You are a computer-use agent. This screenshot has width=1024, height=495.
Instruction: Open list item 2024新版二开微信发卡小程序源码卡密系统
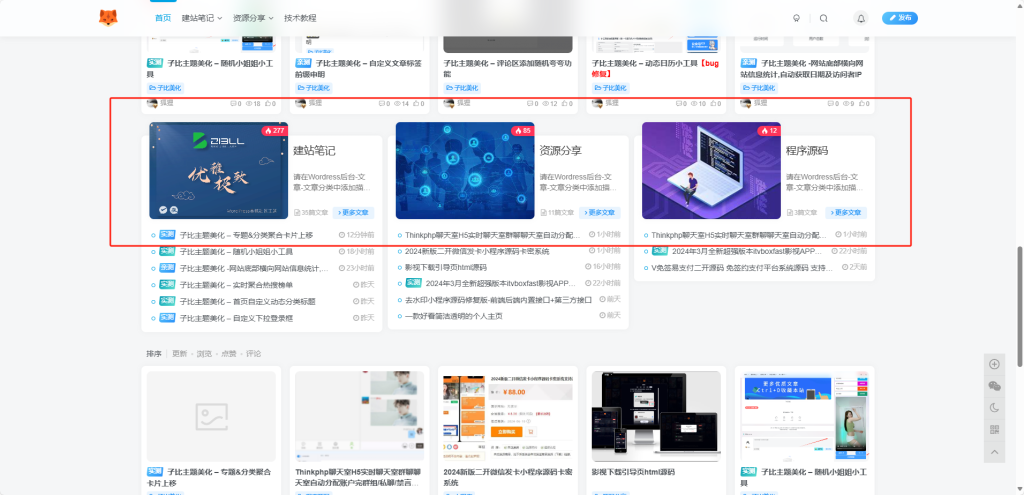tap(477, 251)
